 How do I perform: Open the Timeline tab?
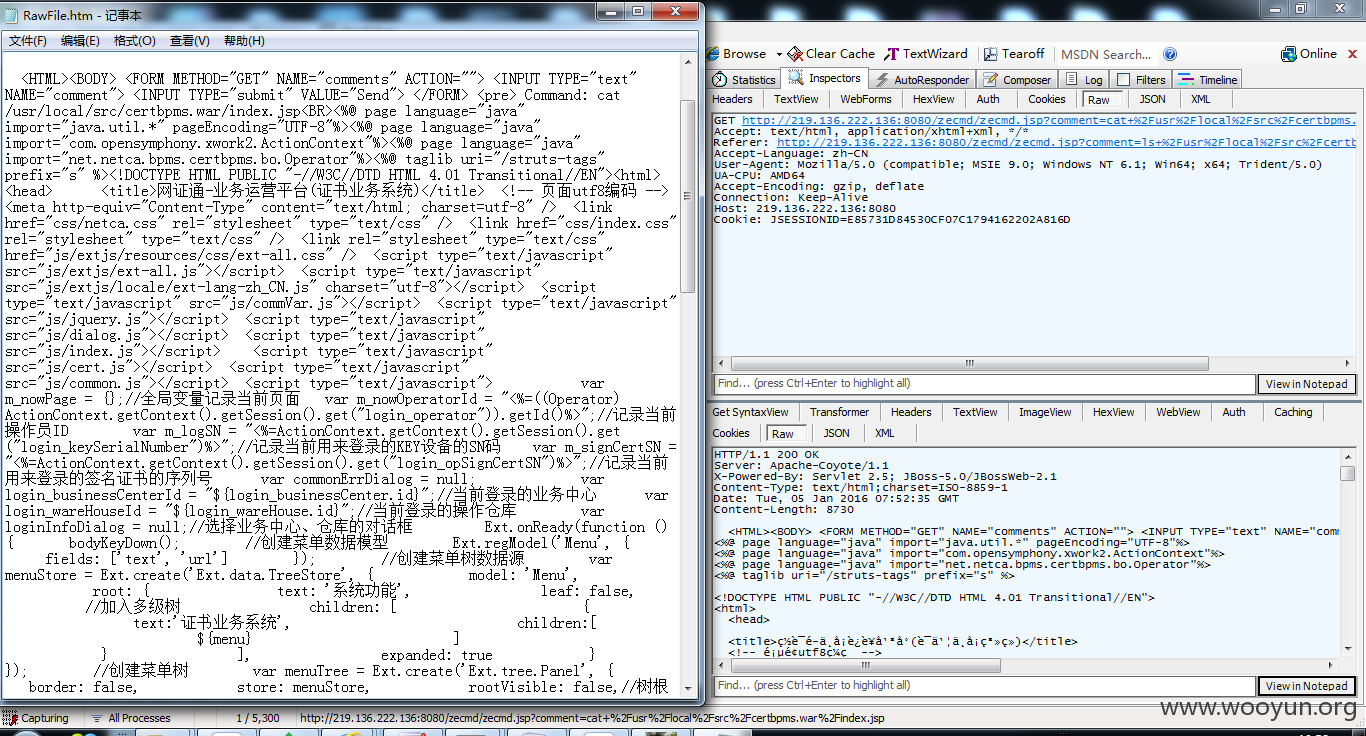[x=1208, y=80]
